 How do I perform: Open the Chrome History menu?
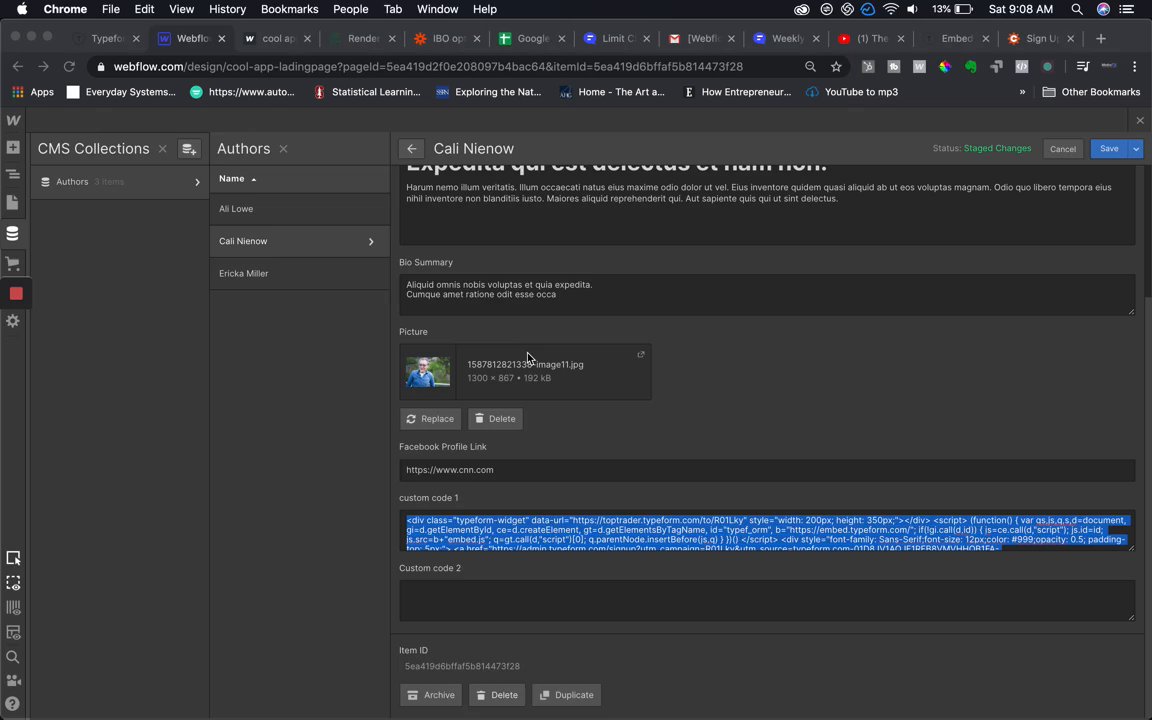(x=227, y=10)
